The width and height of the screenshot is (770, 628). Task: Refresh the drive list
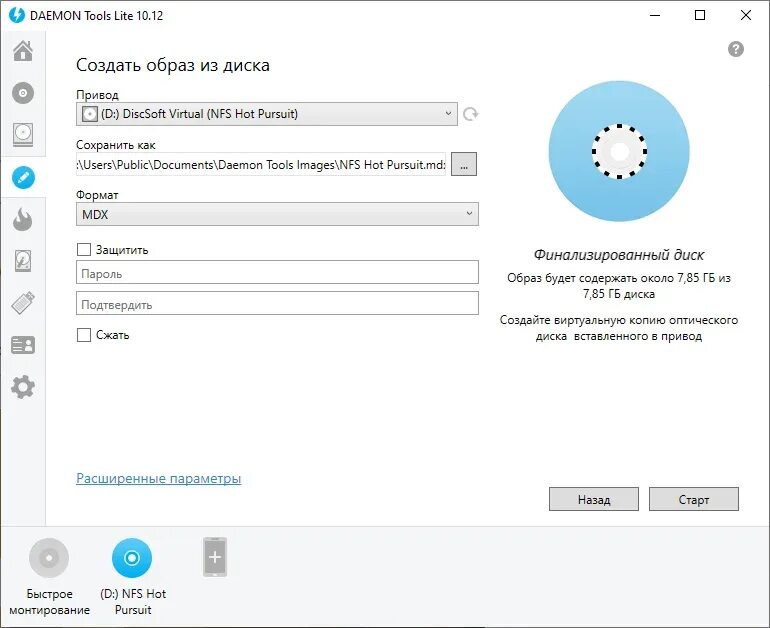(470, 114)
